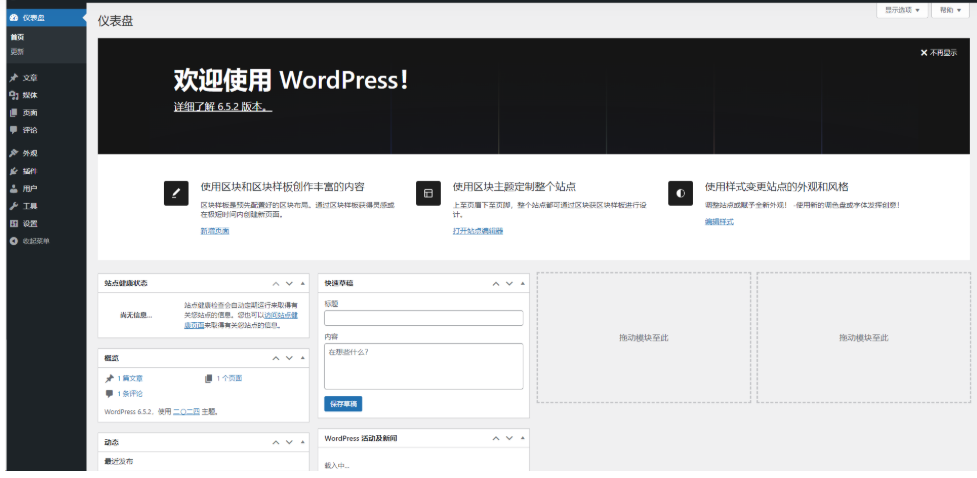Go to 评论 (Comments) in sidebar
Viewport: 977px width, 478px height.
(x=30, y=130)
